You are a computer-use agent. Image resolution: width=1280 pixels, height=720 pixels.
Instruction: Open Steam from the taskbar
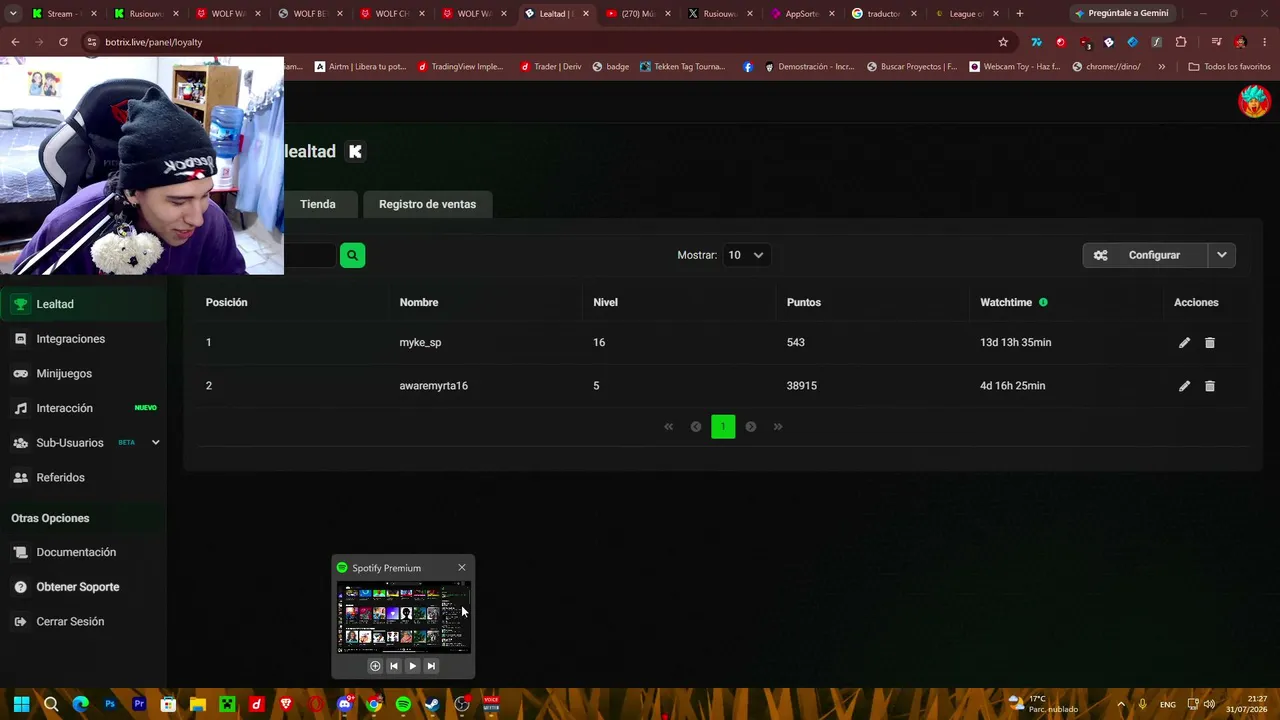[x=432, y=704]
